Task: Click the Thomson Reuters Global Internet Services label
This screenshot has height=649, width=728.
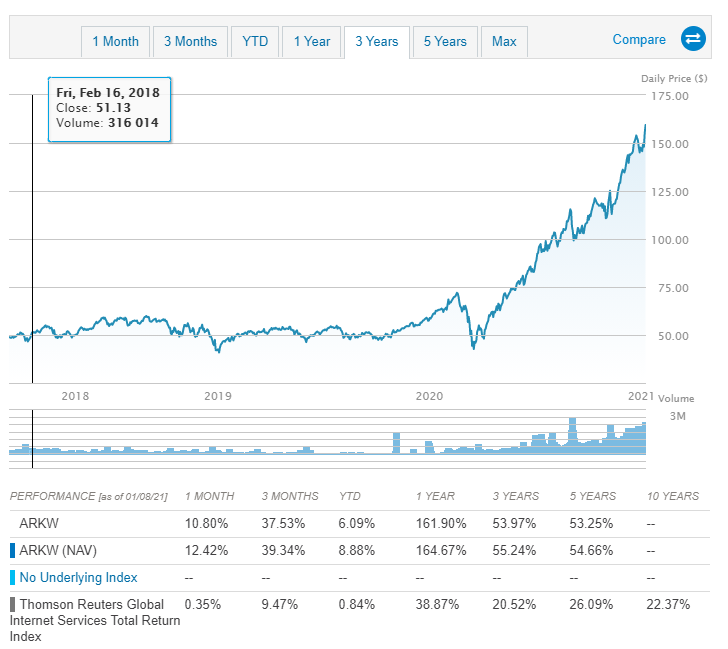Action: [95, 620]
